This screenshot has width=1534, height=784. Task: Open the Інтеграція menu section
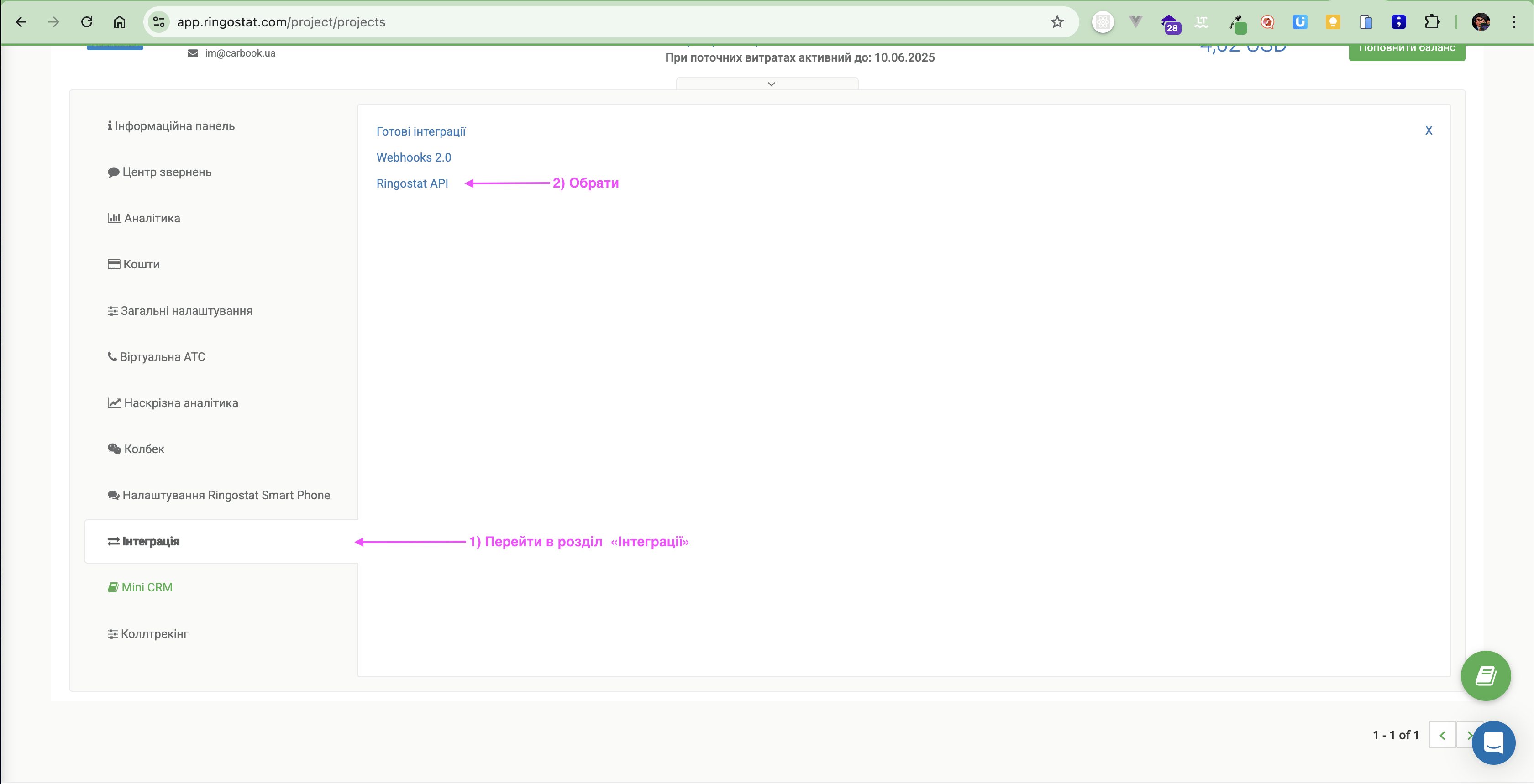click(150, 541)
